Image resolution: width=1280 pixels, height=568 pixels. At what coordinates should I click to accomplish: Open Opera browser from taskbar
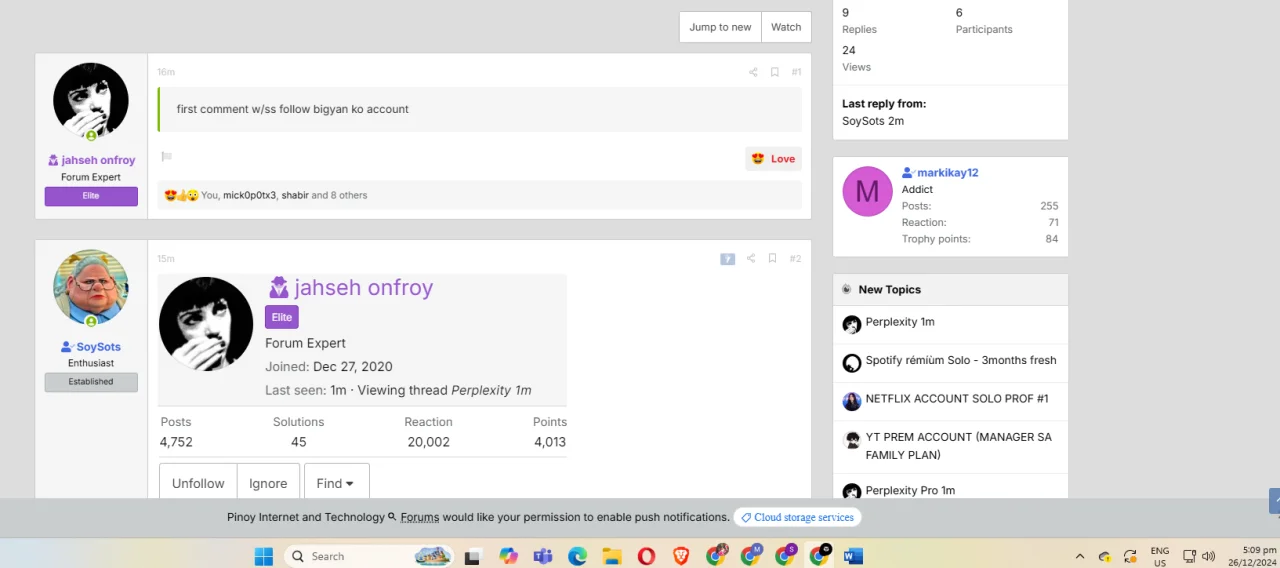point(646,556)
